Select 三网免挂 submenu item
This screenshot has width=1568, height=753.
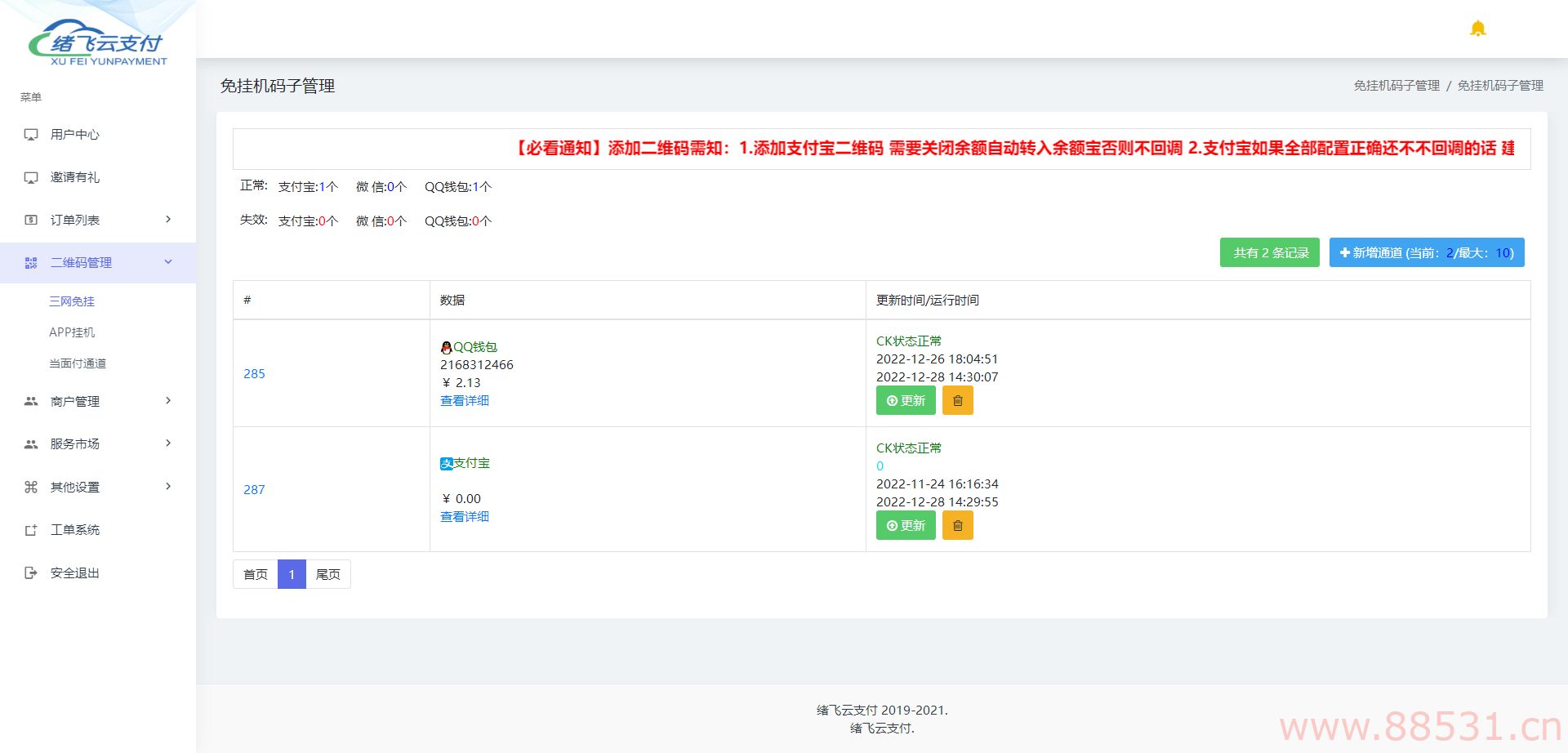pos(72,301)
